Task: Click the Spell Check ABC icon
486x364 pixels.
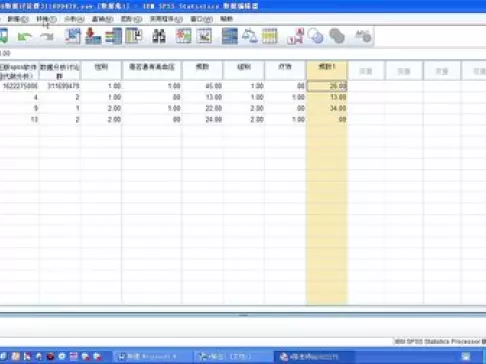Action: tap(363, 36)
